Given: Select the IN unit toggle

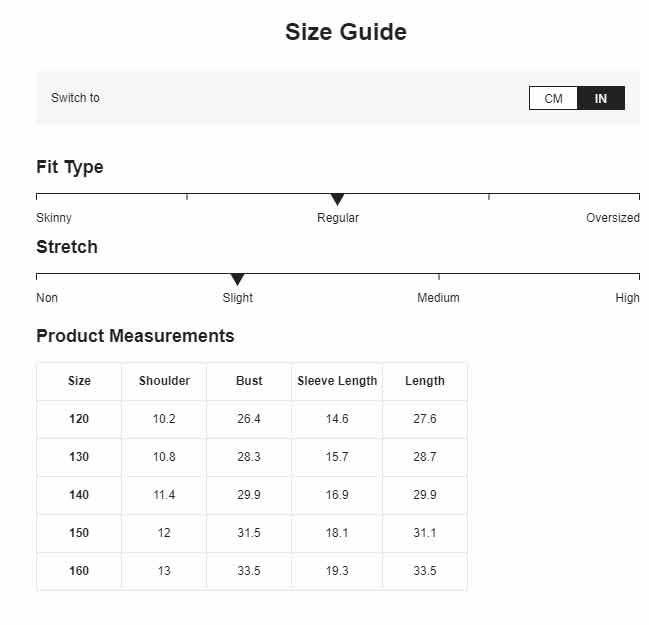Looking at the screenshot, I should (601, 99).
